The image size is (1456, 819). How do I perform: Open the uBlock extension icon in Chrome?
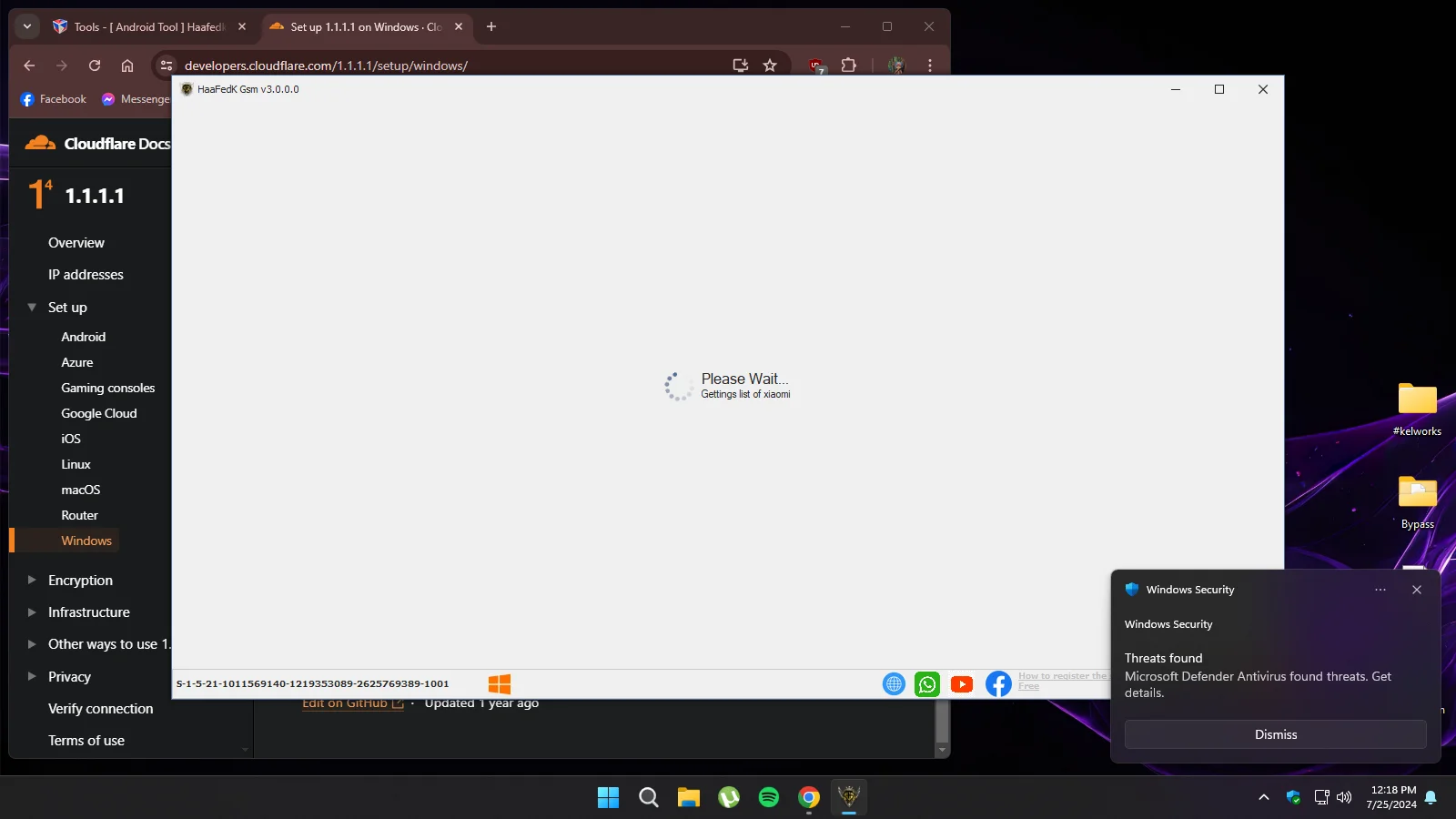[x=816, y=66]
